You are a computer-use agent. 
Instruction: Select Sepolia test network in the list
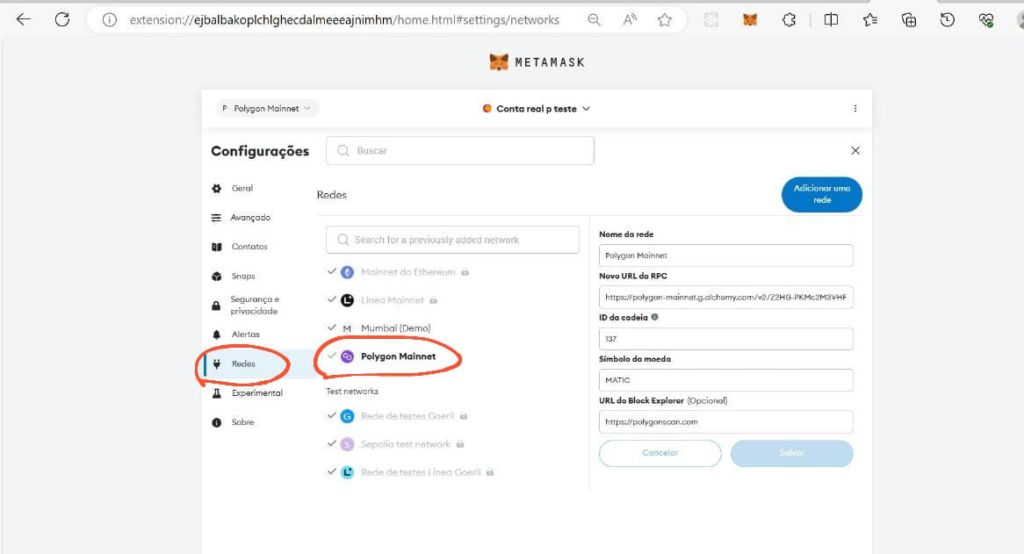coord(405,444)
